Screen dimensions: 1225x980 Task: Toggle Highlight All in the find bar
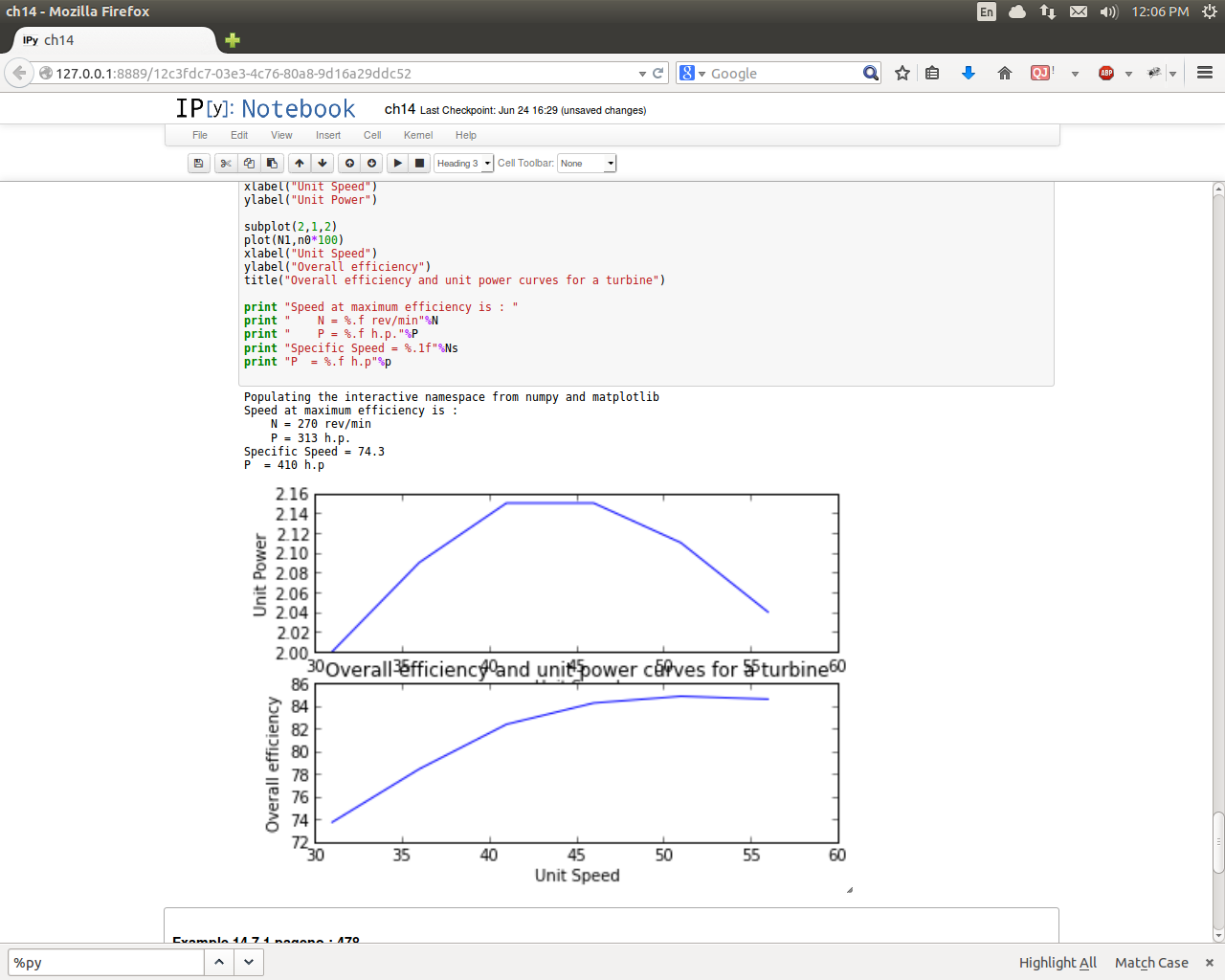[x=1057, y=963]
